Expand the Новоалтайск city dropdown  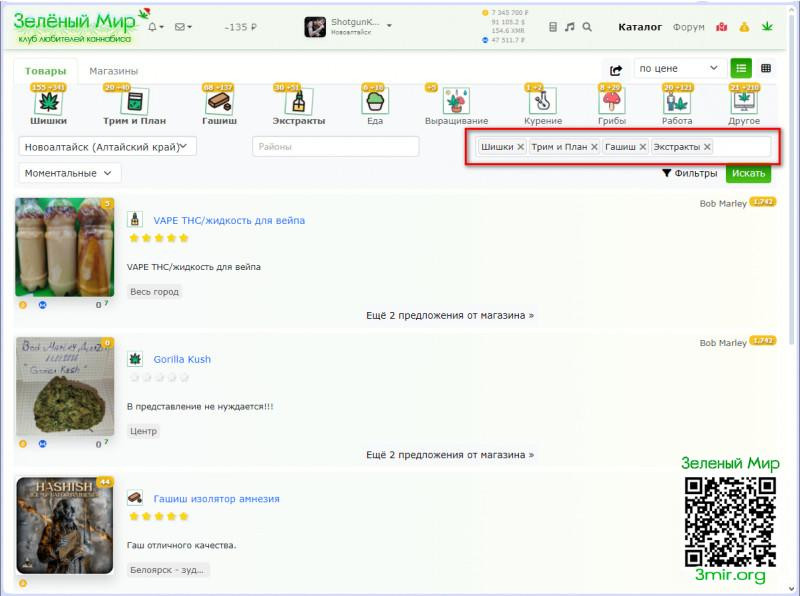[108, 147]
